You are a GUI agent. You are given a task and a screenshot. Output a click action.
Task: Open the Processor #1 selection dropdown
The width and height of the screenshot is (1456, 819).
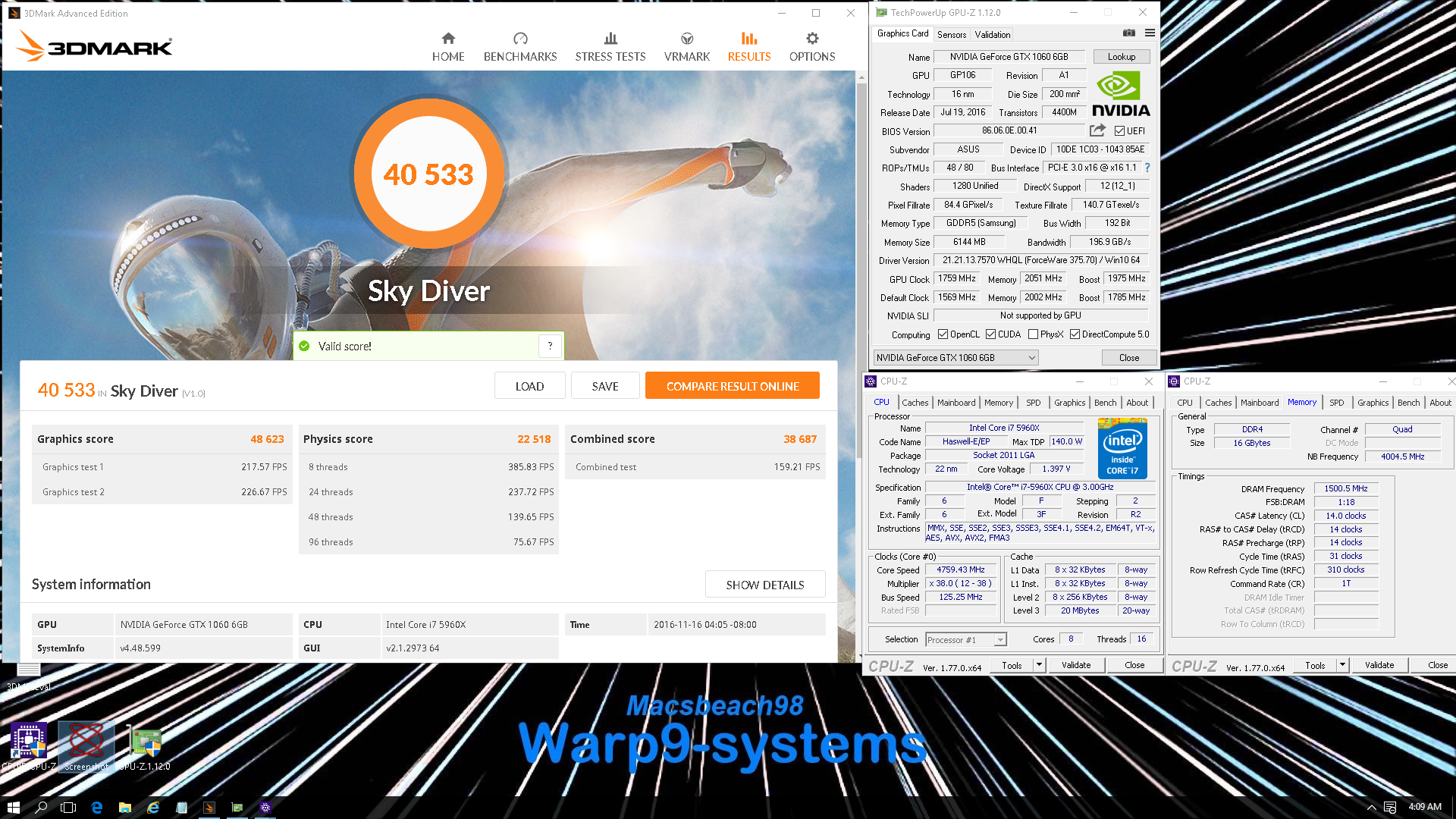point(966,640)
